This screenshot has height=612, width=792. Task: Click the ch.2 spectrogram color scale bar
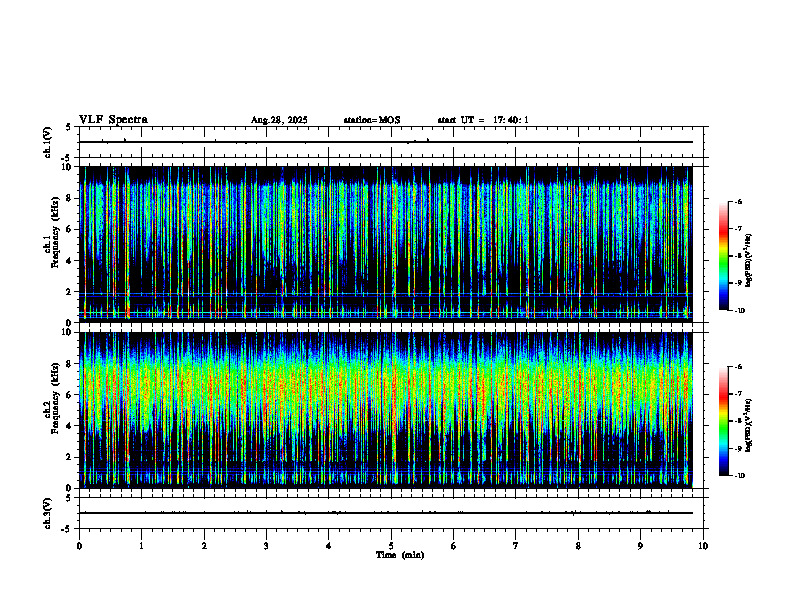point(724,421)
